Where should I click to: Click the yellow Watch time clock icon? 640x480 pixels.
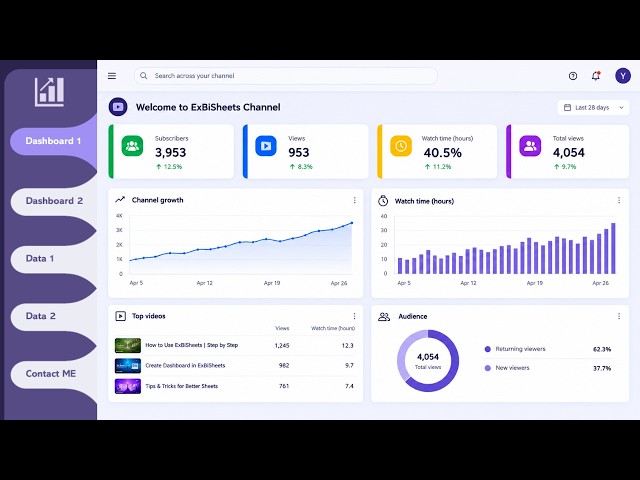pyautogui.click(x=401, y=146)
